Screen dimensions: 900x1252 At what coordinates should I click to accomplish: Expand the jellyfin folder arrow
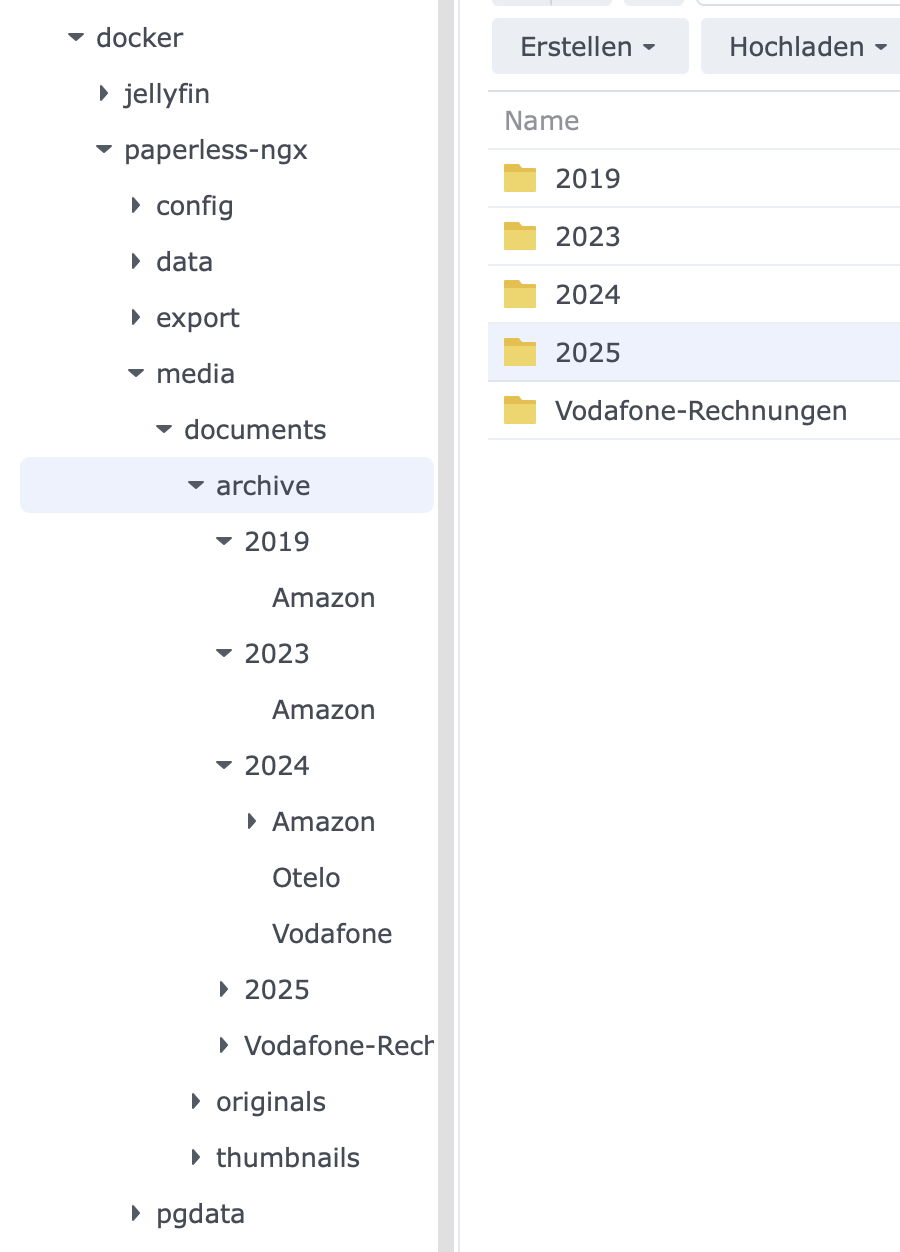coord(104,94)
